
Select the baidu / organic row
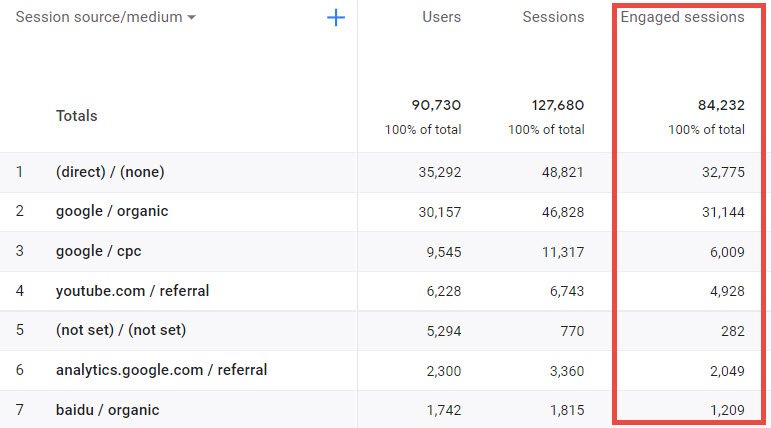[x=386, y=410]
